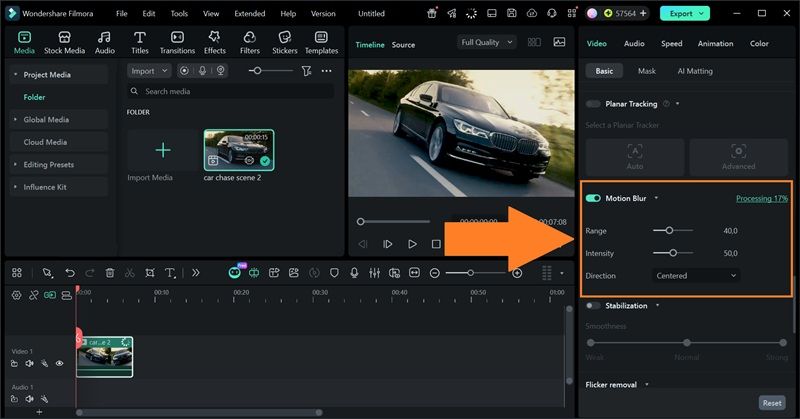Hide Video 1 track with eye icon
The height and width of the screenshot is (419, 800).
pyautogui.click(x=60, y=363)
